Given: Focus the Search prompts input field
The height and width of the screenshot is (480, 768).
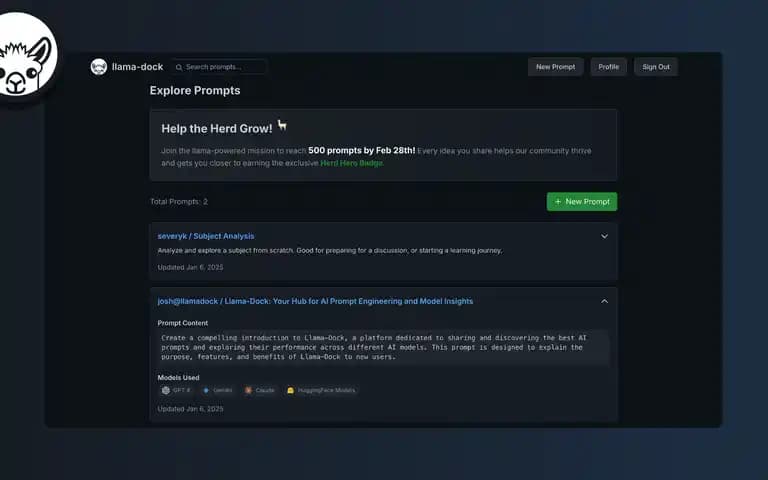Looking at the screenshot, I should coord(219,67).
